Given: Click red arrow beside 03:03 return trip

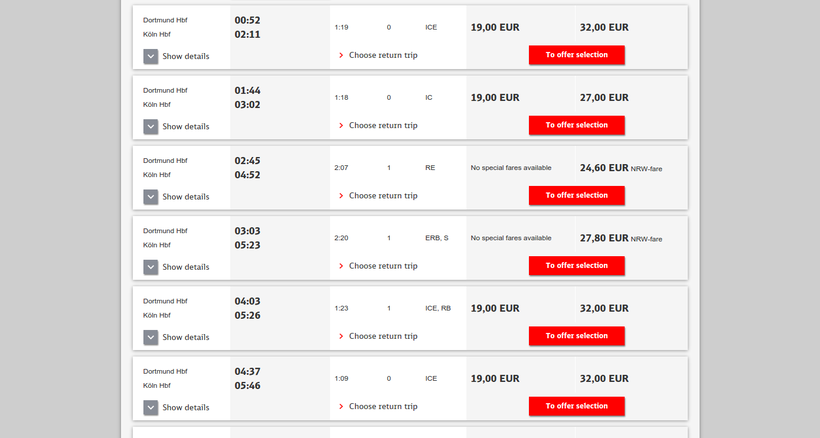Looking at the screenshot, I should pyautogui.click(x=341, y=266).
